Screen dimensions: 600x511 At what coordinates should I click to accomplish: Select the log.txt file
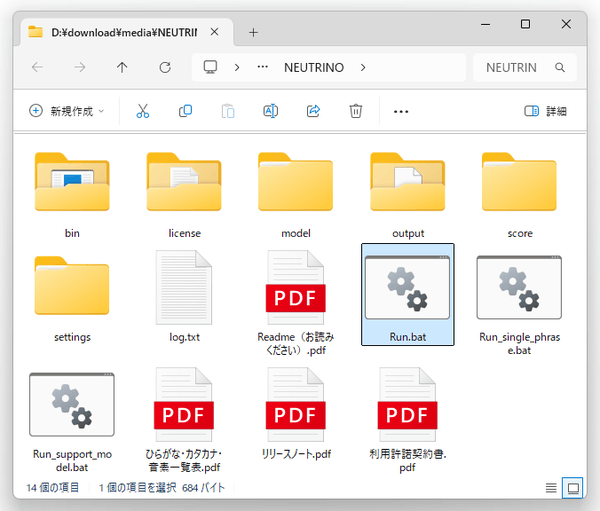click(x=184, y=297)
